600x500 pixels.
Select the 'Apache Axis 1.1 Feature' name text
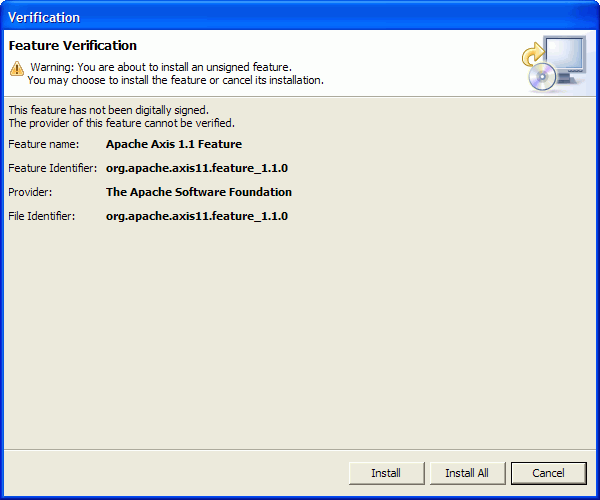[x=174, y=144]
